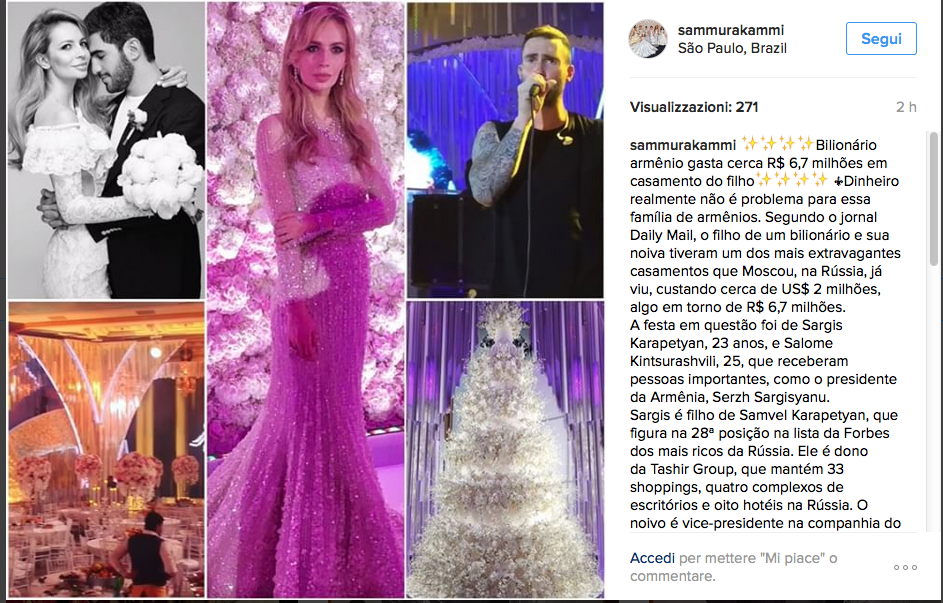
Task: Click the Segui follow button
Action: 881,38
